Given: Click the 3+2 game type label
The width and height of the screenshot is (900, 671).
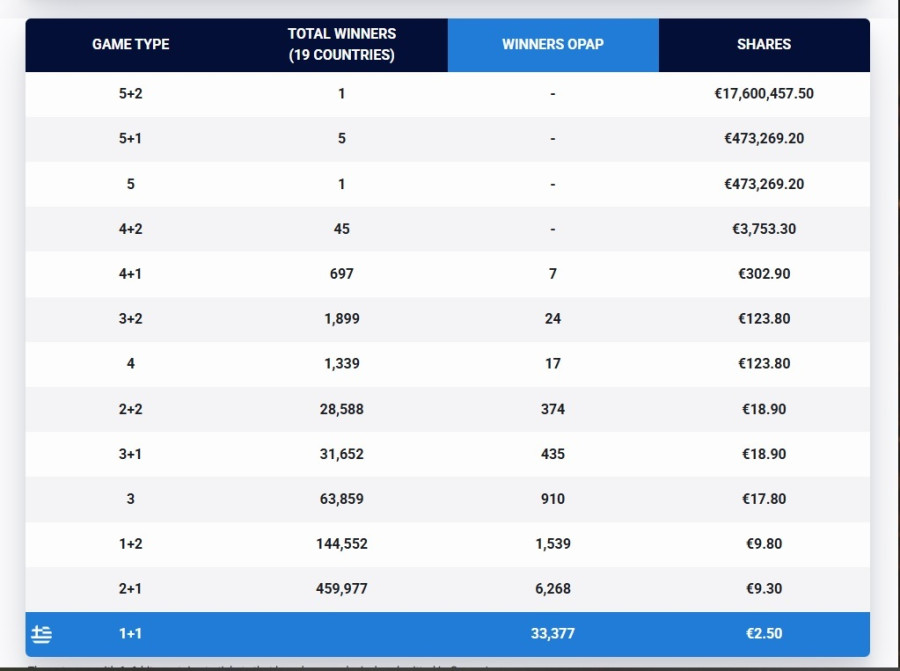Looking at the screenshot, I should [131, 319].
